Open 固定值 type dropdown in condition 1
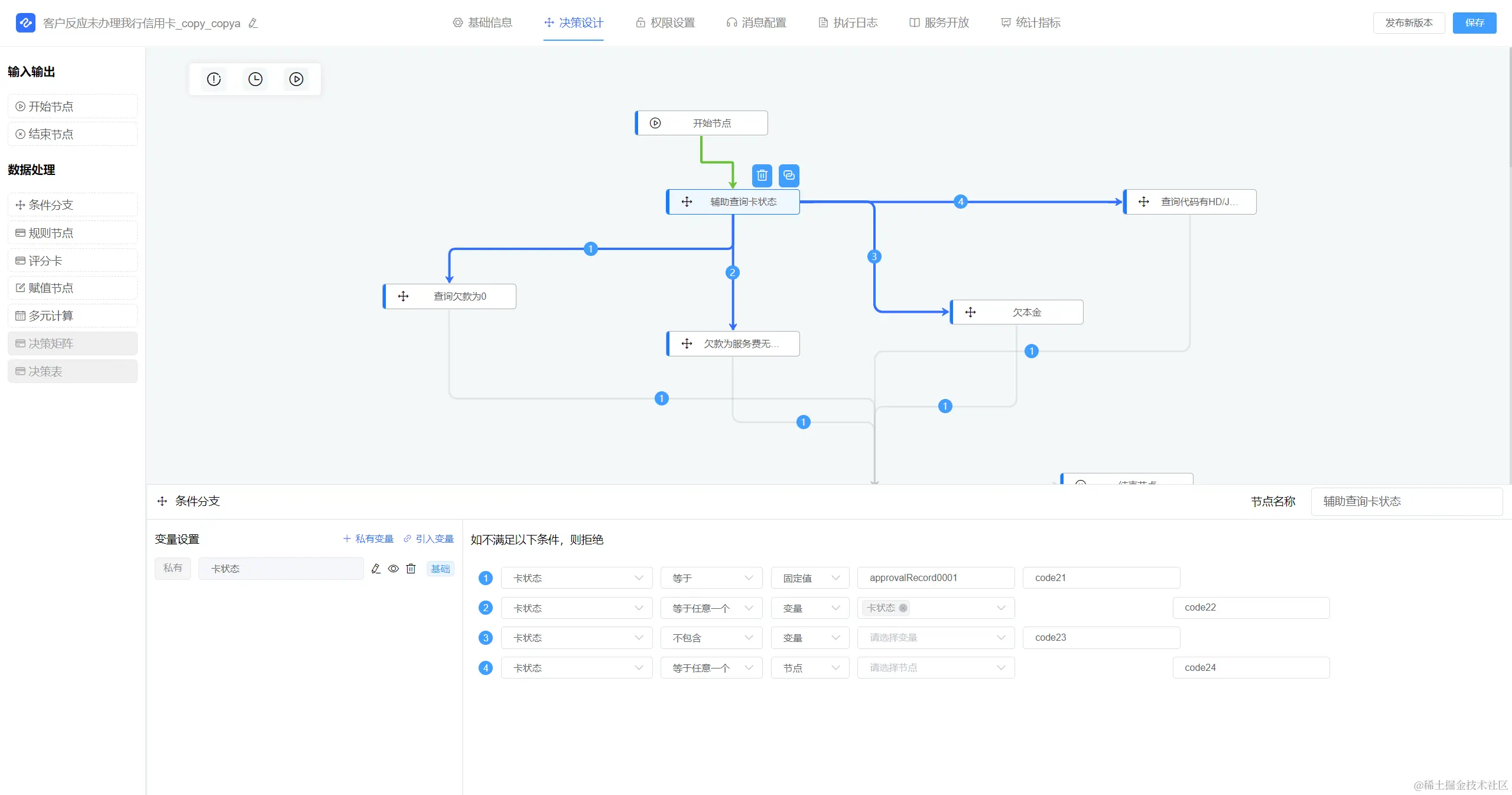Image resolution: width=1512 pixels, height=795 pixels. [810, 578]
